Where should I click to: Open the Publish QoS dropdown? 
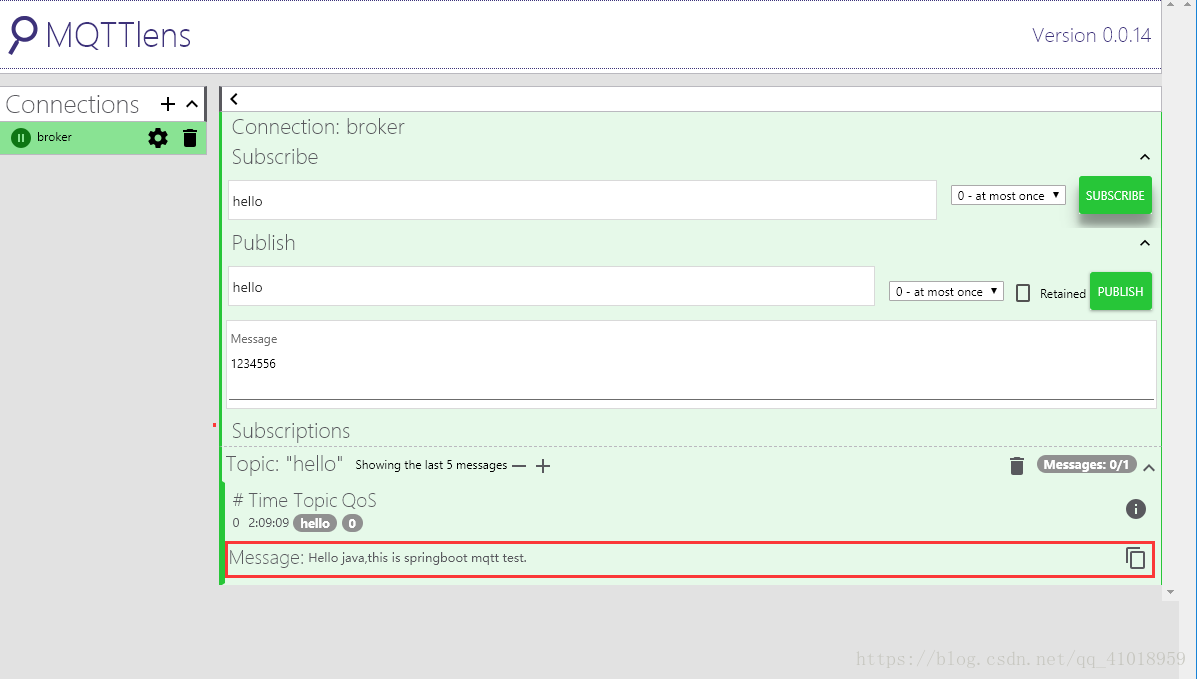[945, 290]
